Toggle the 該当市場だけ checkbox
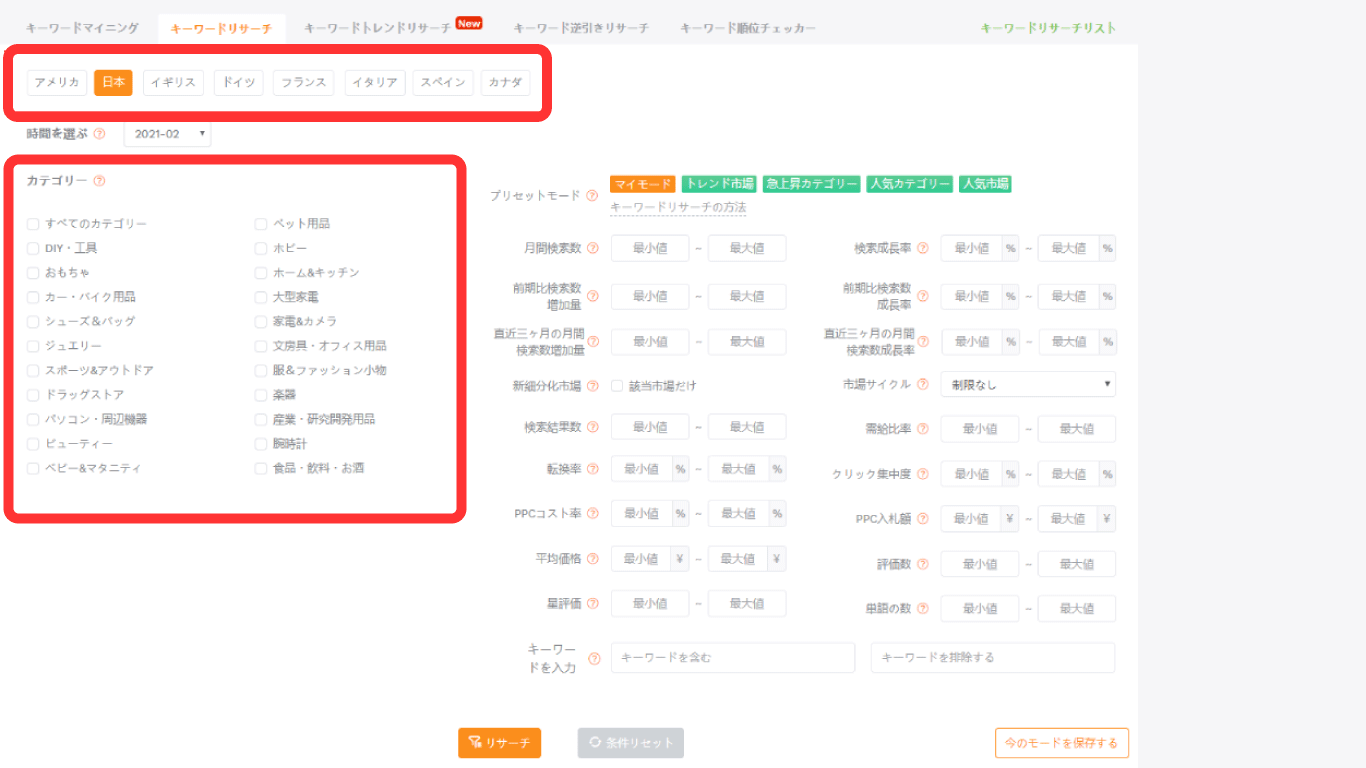1366x768 pixels. (617, 386)
